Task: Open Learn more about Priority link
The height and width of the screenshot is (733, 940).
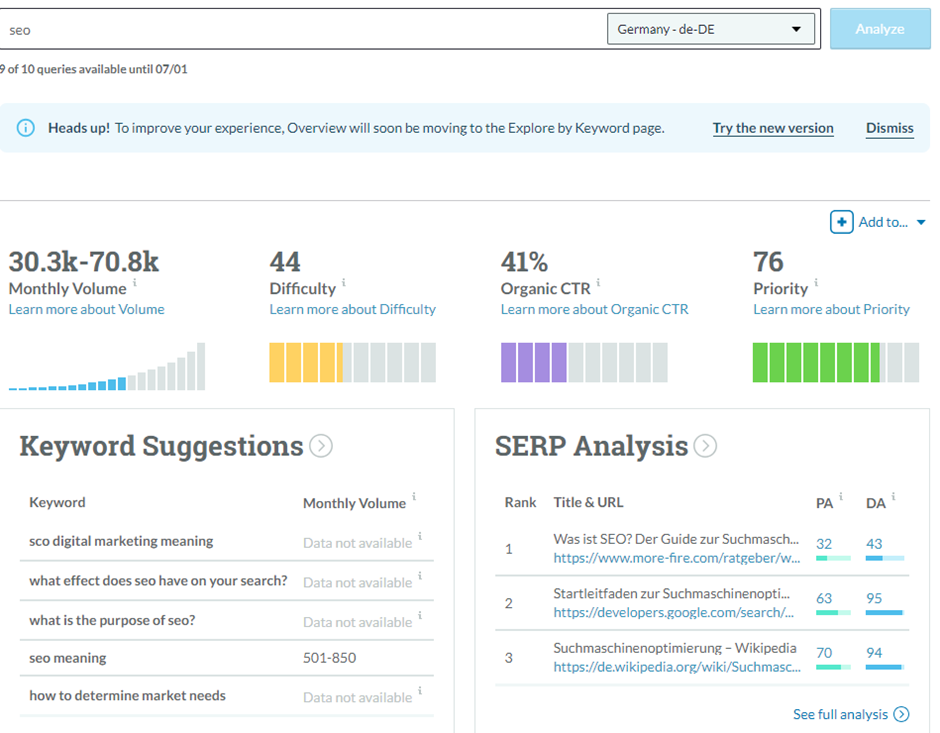Action: pos(831,310)
